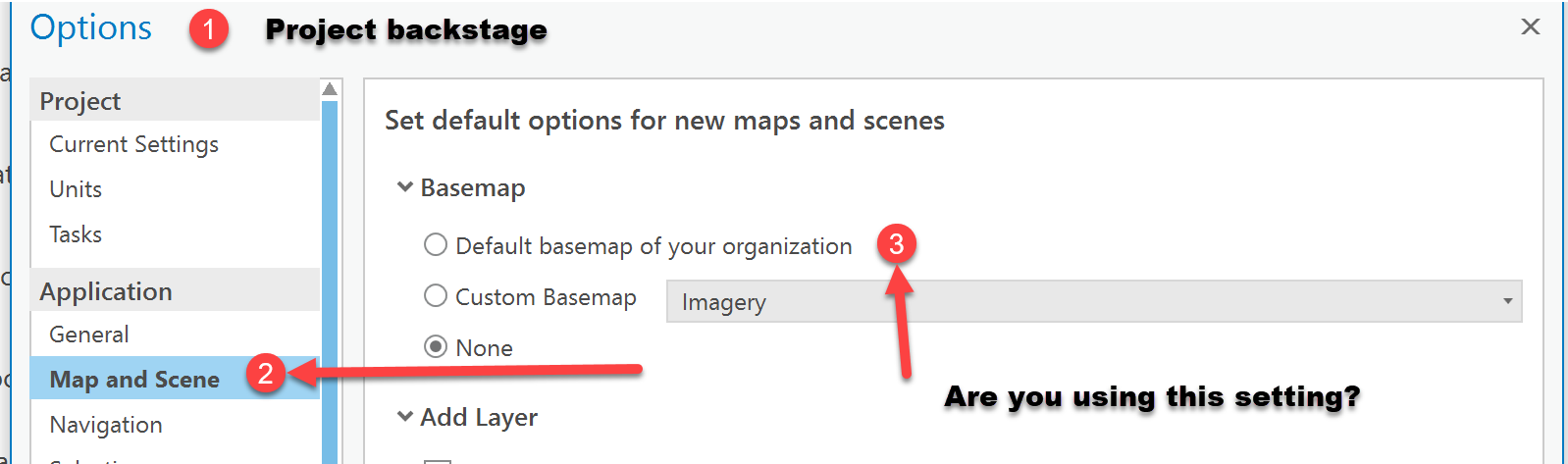Open Current Settings page

click(134, 144)
